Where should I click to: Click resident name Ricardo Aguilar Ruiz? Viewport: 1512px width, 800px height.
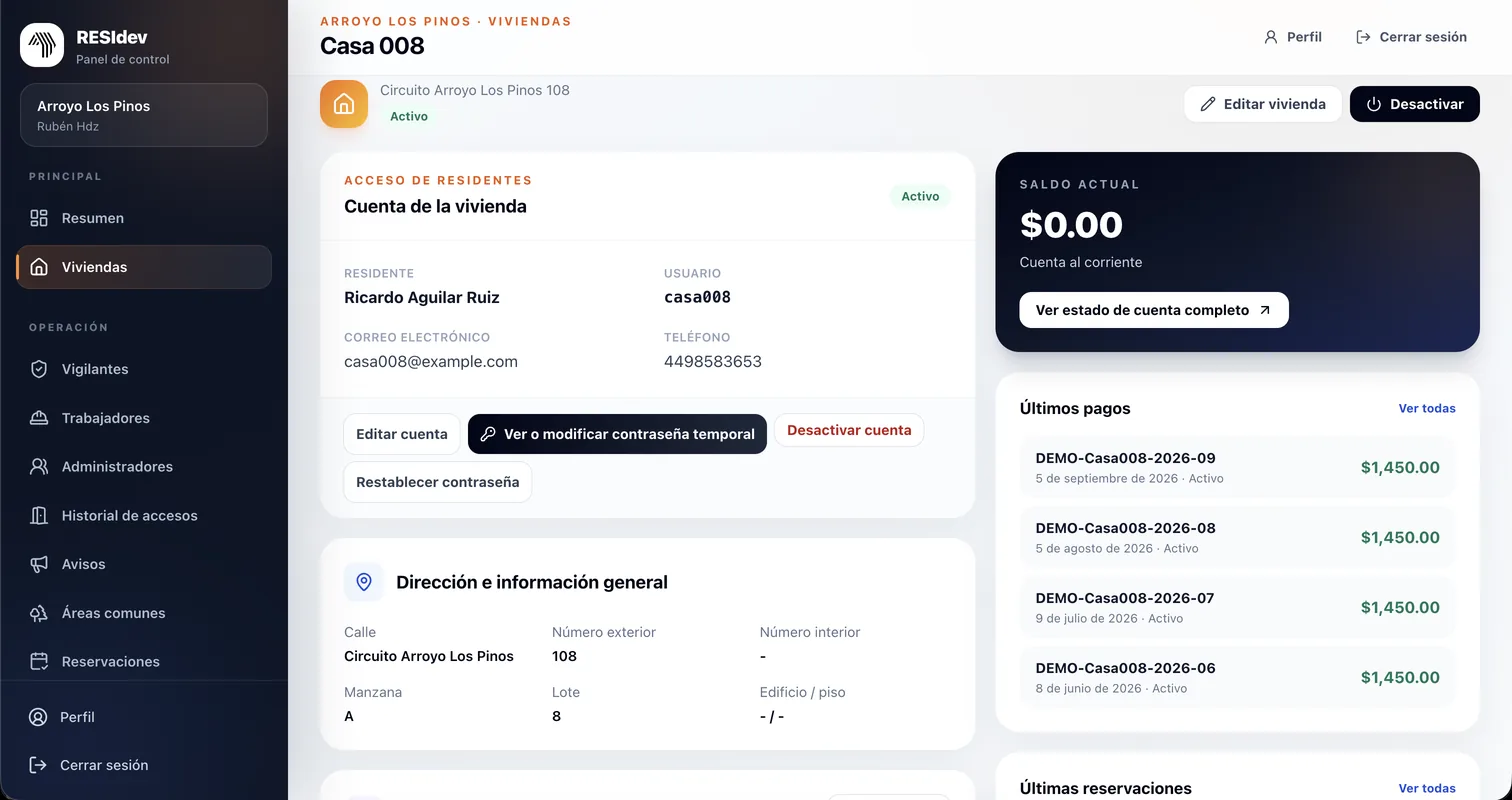pyautogui.click(x=422, y=297)
